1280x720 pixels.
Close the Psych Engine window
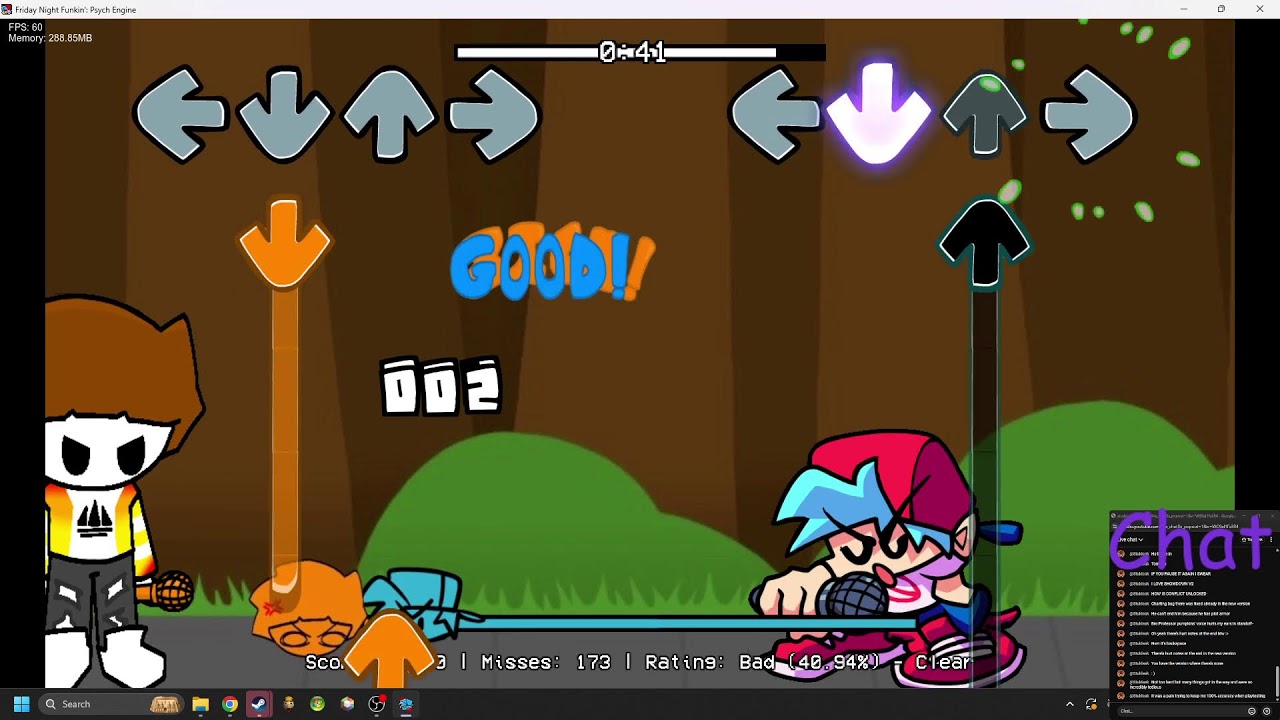(x=1260, y=9)
